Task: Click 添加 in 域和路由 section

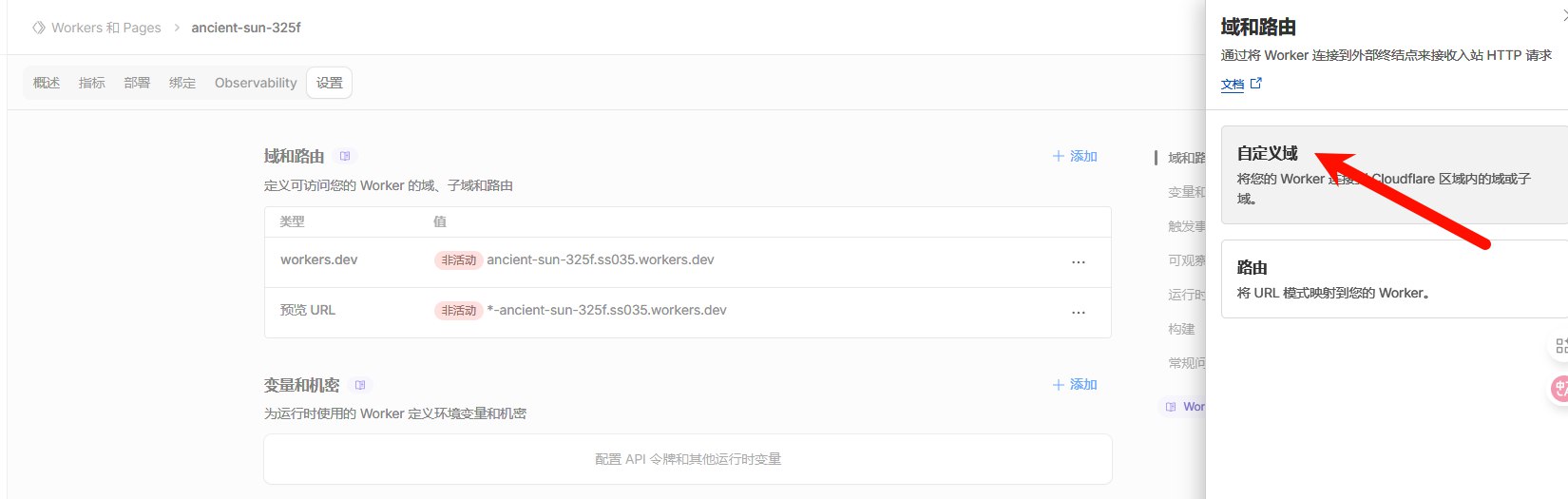Action: tap(1075, 156)
